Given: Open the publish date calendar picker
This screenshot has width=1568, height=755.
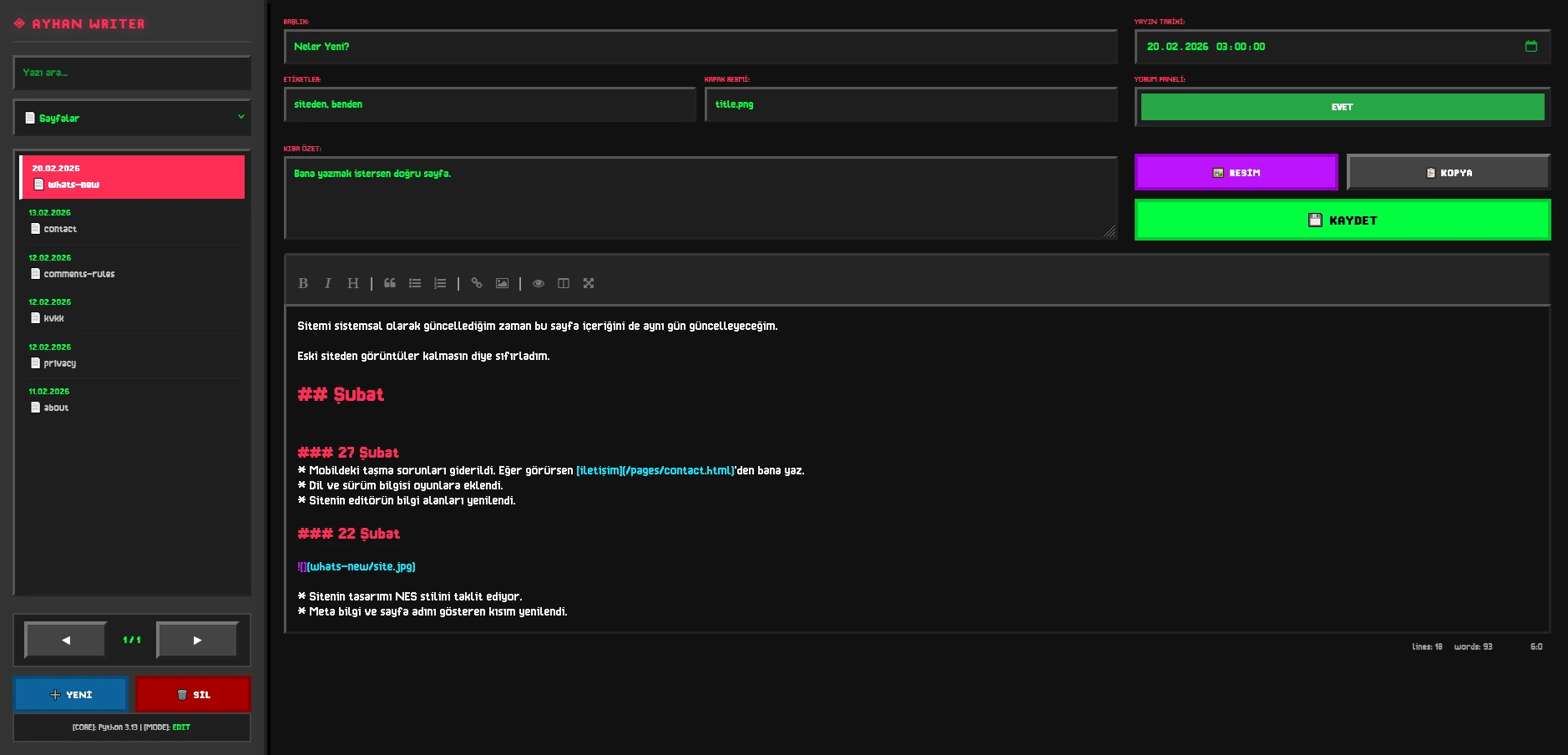Looking at the screenshot, I should point(1530,47).
